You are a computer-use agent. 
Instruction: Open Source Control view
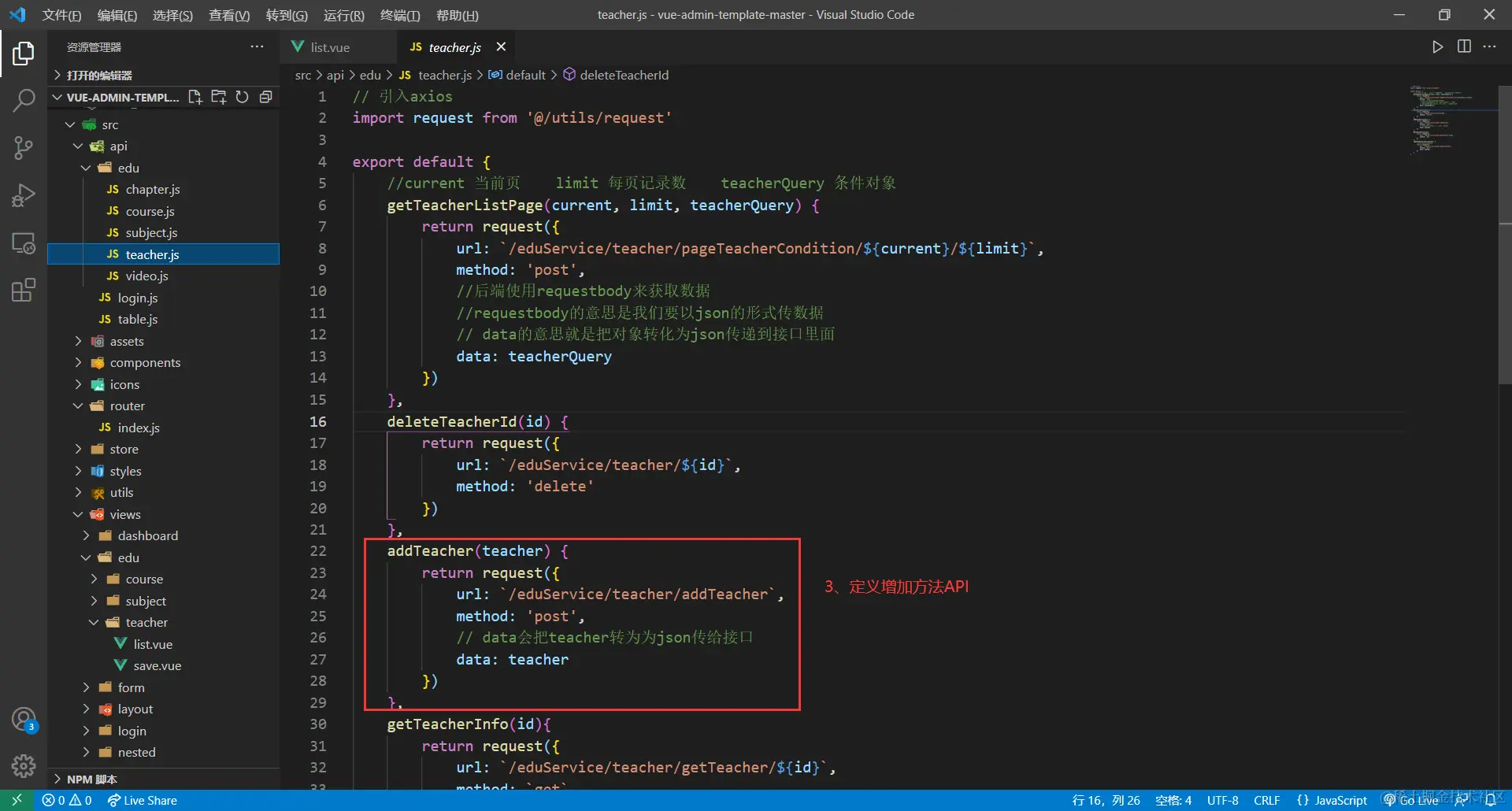(x=24, y=147)
